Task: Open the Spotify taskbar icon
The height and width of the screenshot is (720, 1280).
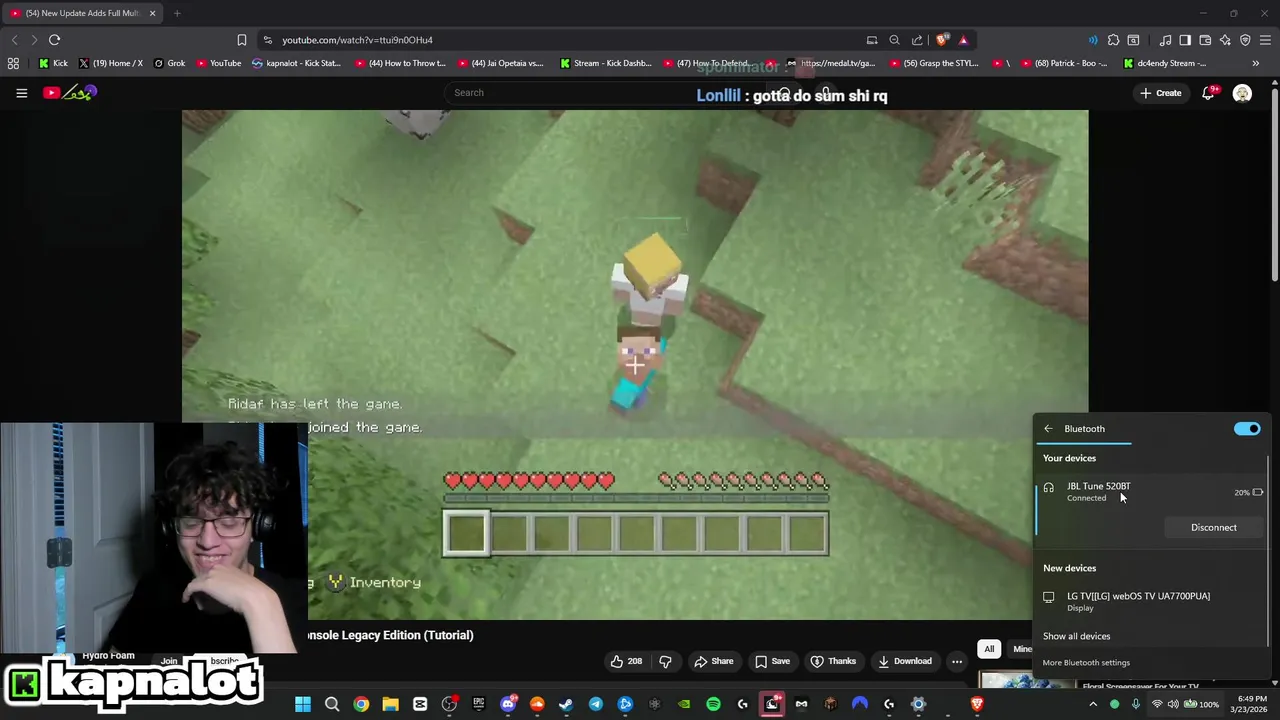Action: click(x=713, y=704)
